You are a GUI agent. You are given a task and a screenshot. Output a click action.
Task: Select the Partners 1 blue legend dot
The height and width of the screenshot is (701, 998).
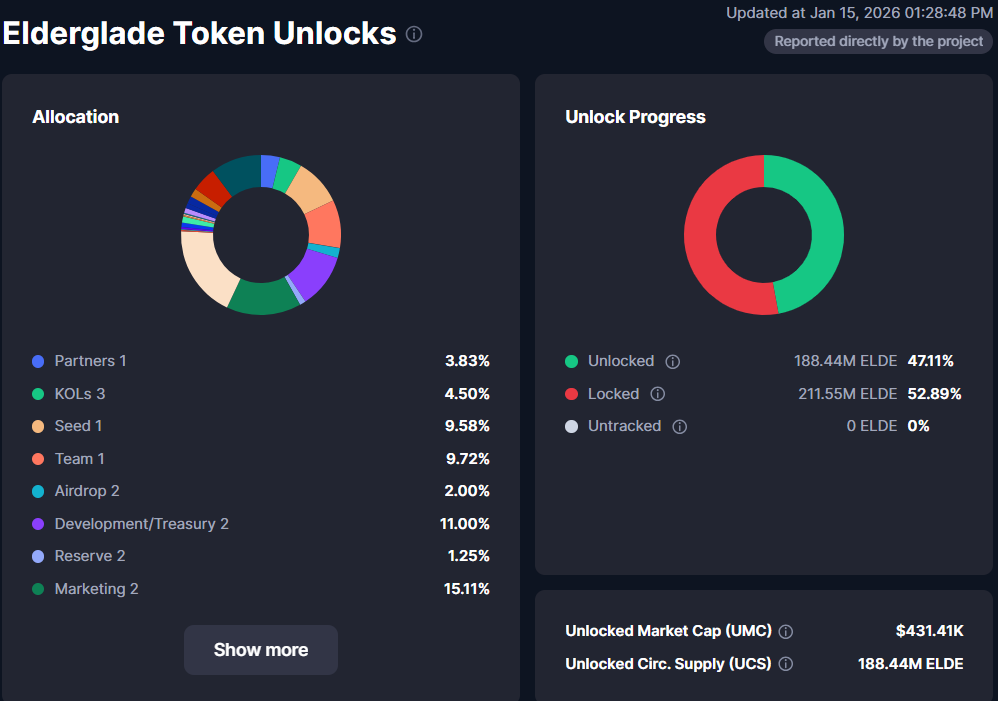click(x=38, y=361)
